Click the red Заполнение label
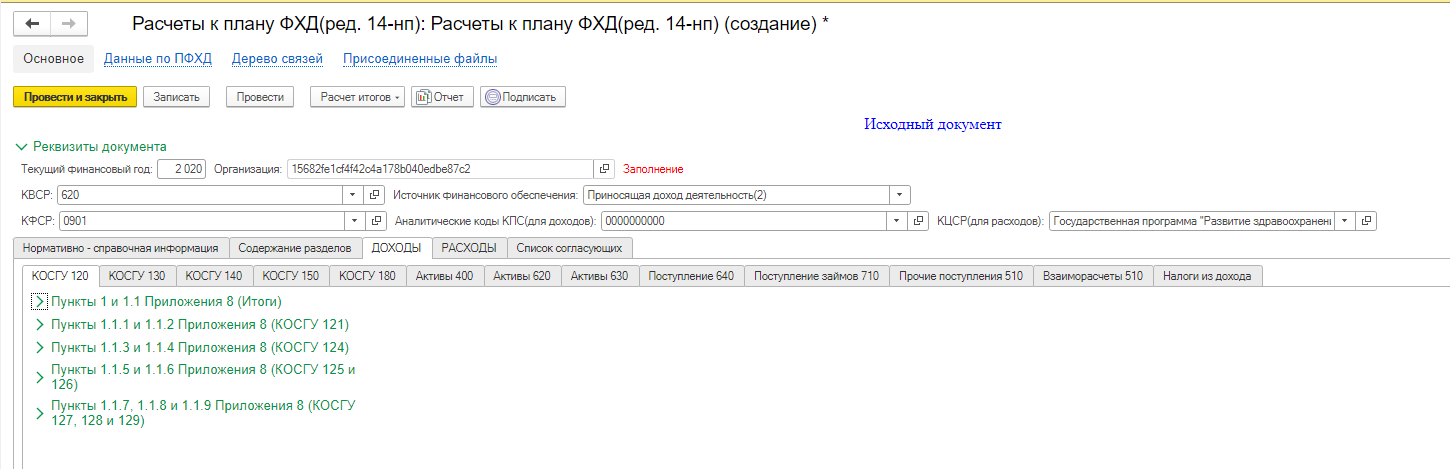This screenshot has height=469, width=1450. (x=653, y=169)
